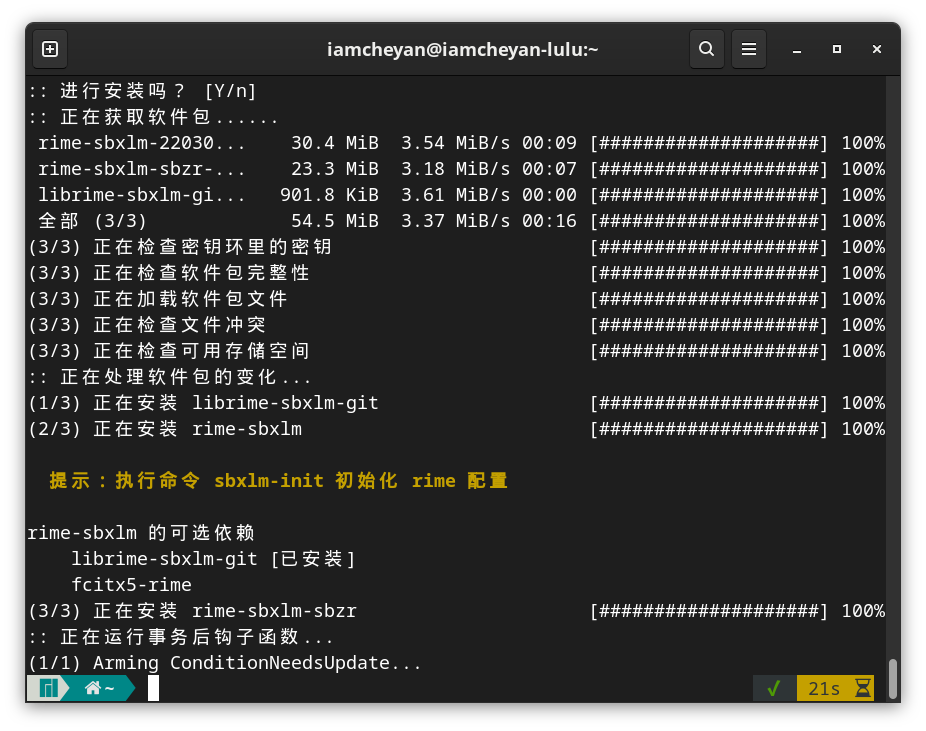The width and height of the screenshot is (926, 731).
Task: Click the 21s command duration indicator
Action: [822, 688]
